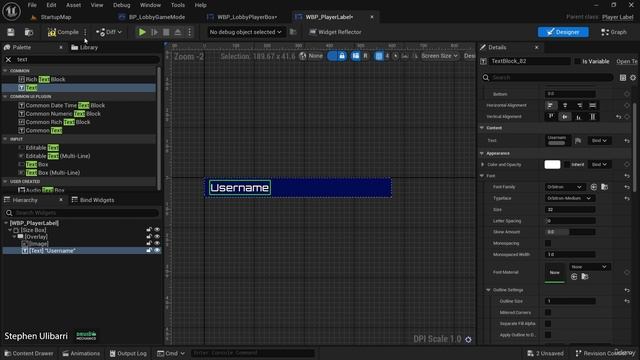Browse to asset in Content Browser icon

(x=29, y=32)
